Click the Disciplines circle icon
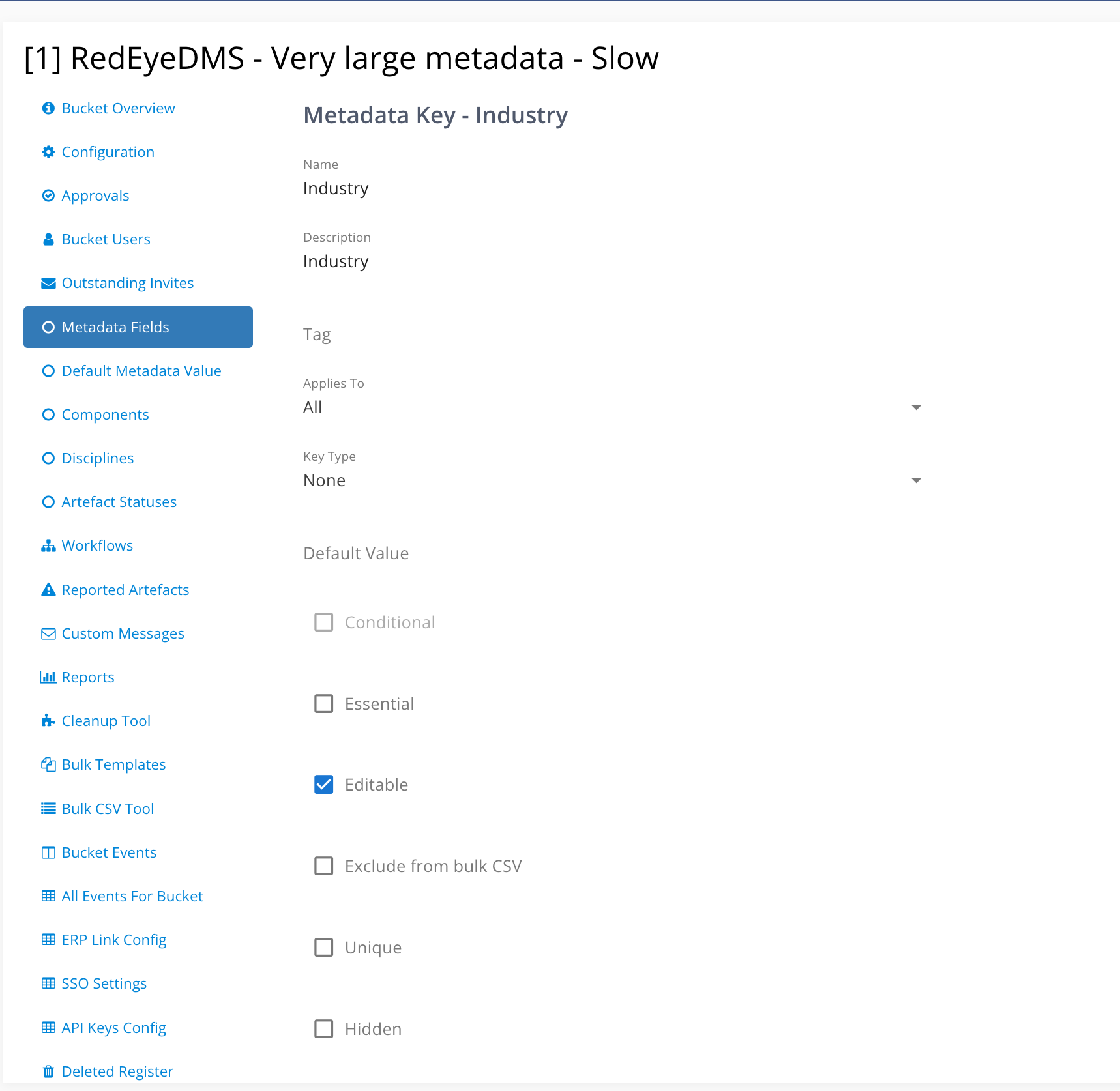Viewport: 1120px width, 1091px height. (48, 458)
